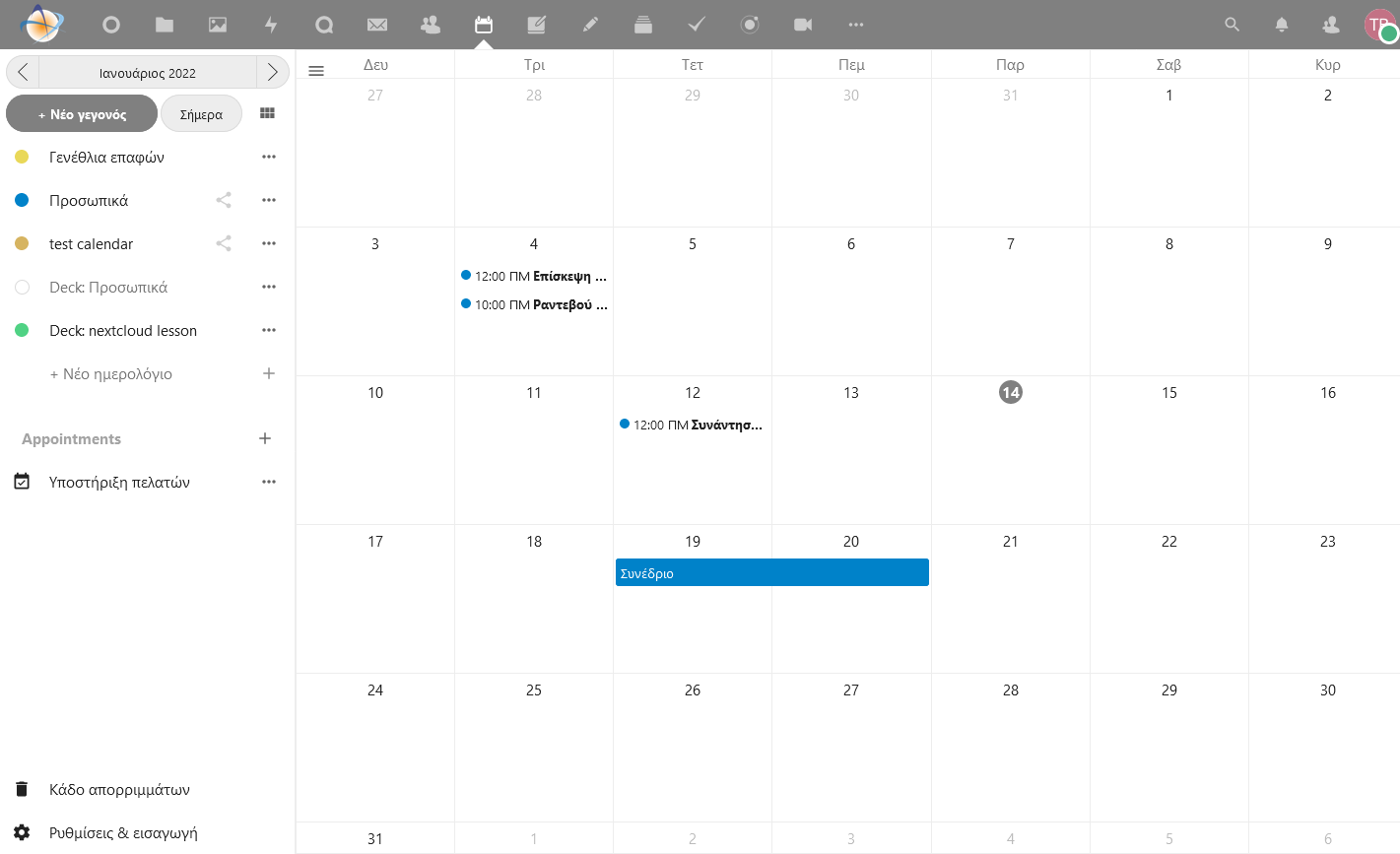The image size is (1400, 854).
Task: Open the calendar view switcher grid icon
Action: tap(267, 113)
